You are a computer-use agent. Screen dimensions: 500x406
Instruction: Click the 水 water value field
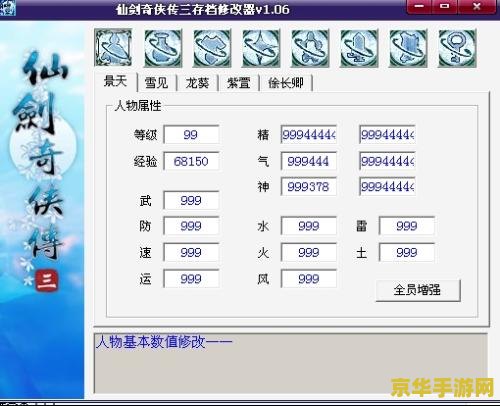(309, 226)
